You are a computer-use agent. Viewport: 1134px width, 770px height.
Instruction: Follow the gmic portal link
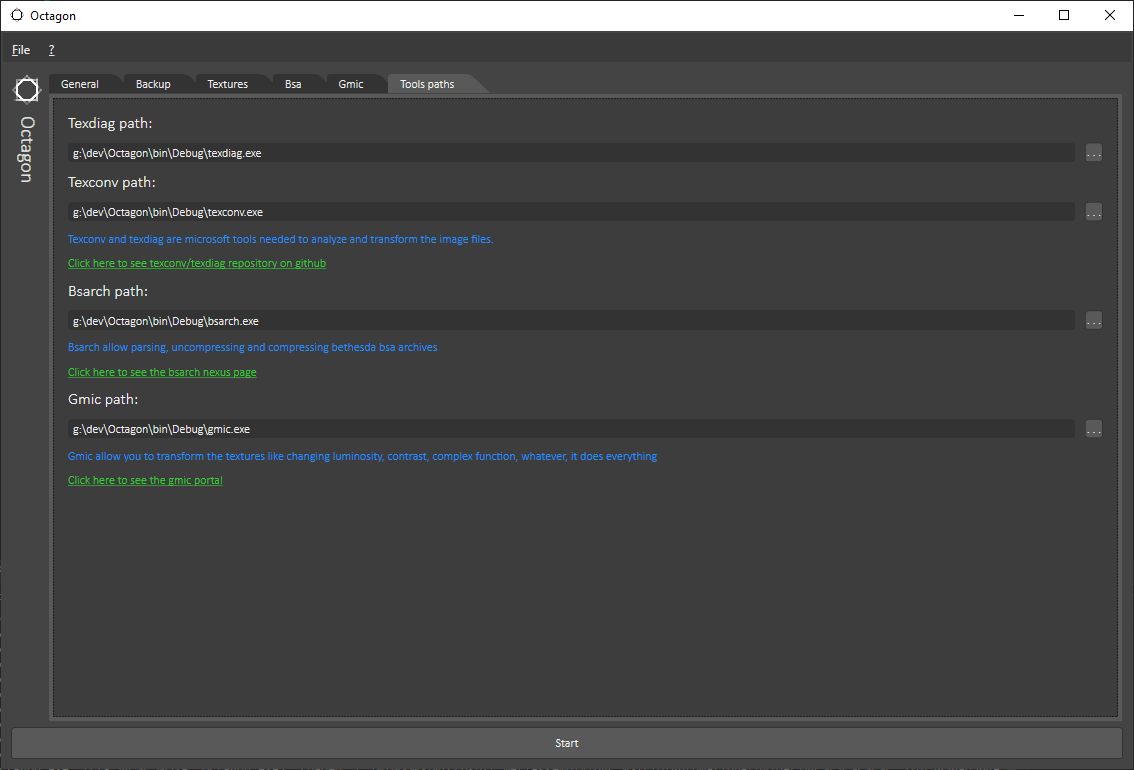tap(145, 480)
